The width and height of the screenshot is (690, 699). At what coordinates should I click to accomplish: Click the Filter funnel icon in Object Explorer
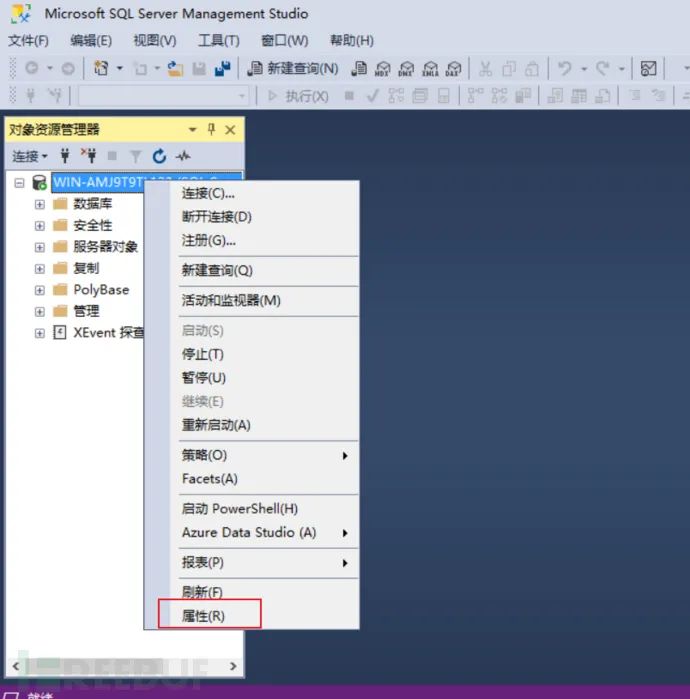(136, 156)
